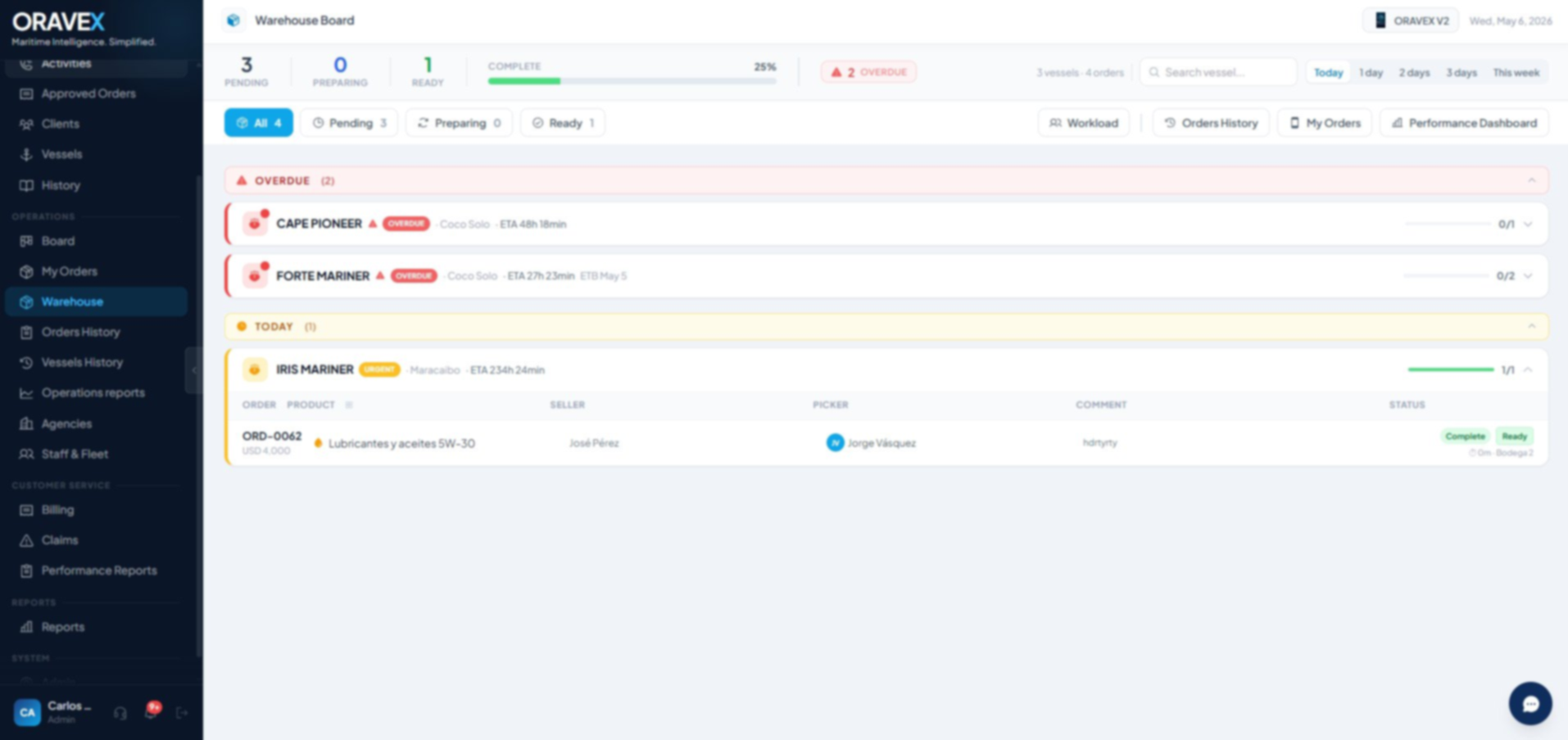
Task: Open Warehouse in the sidebar menu
Action: (96, 302)
